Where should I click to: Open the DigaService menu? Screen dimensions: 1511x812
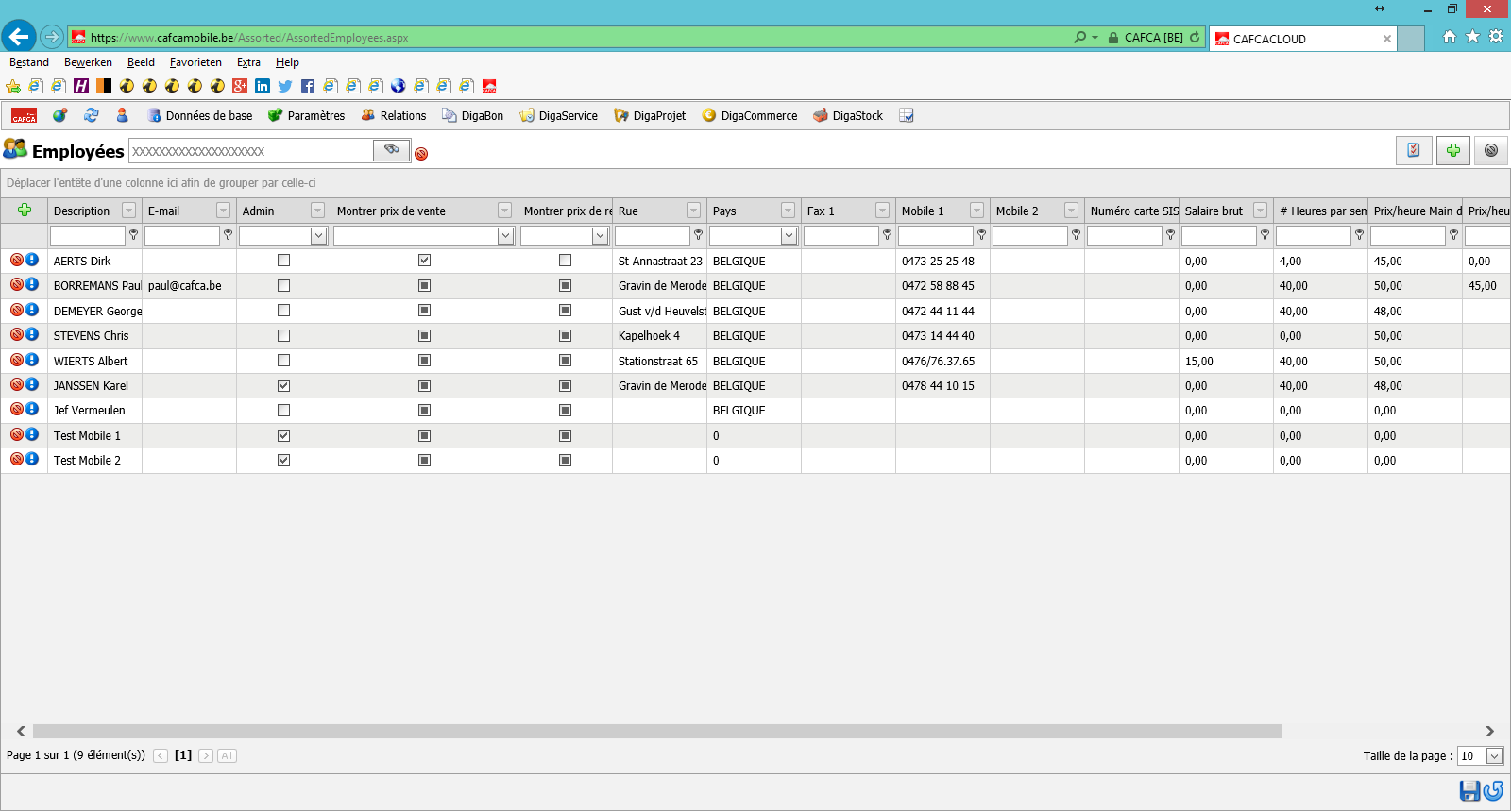[559, 115]
